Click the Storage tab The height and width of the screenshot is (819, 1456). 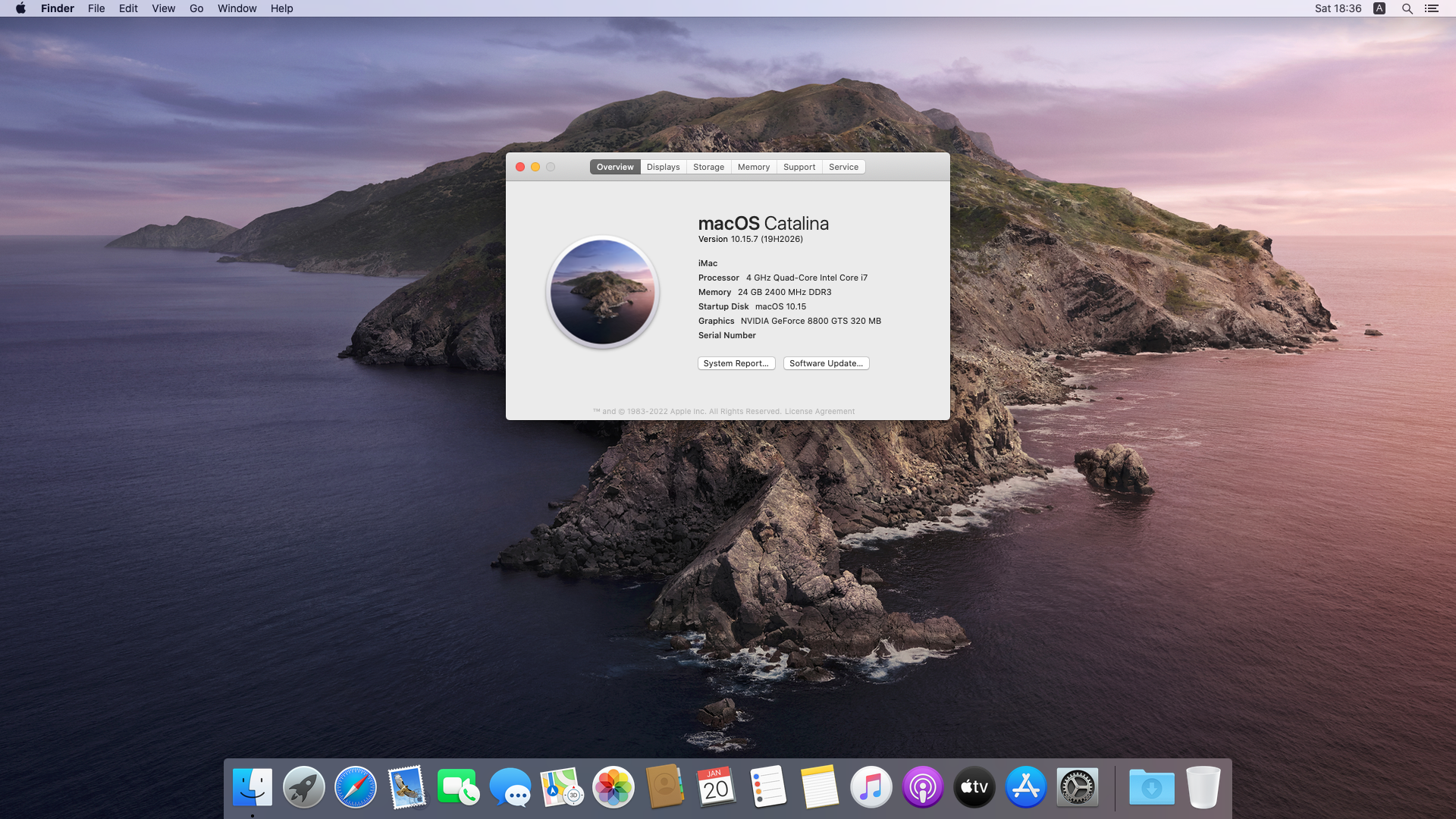(x=708, y=167)
